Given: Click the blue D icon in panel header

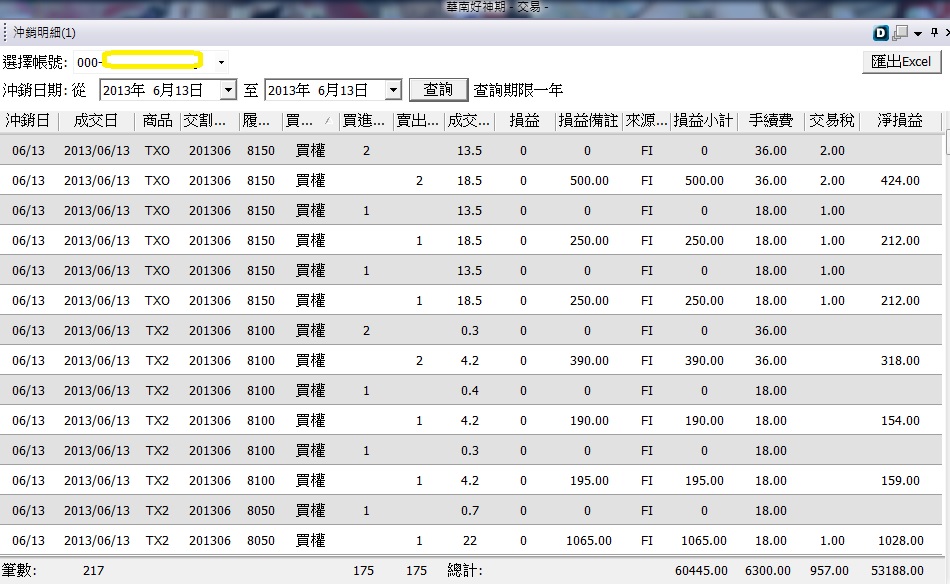Looking at the screenshot, I should [881, 33].
